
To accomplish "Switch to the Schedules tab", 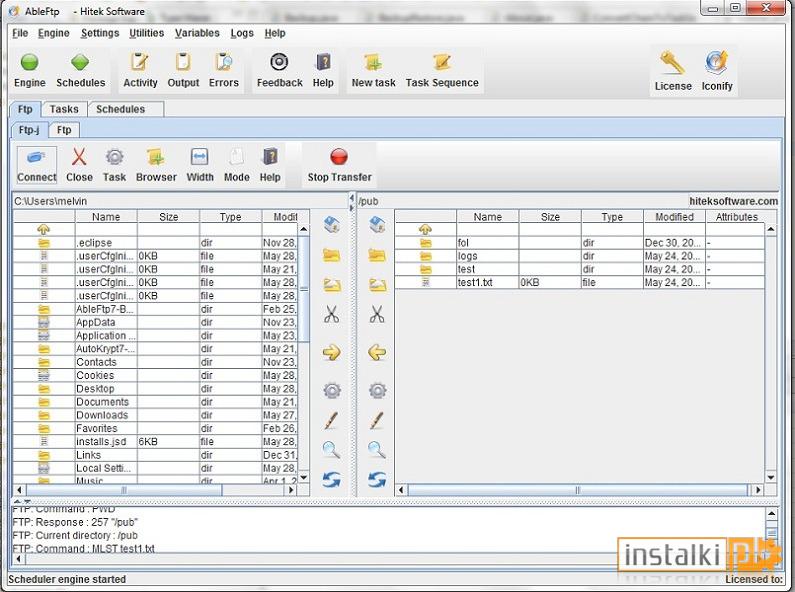I will click(121, 109).
